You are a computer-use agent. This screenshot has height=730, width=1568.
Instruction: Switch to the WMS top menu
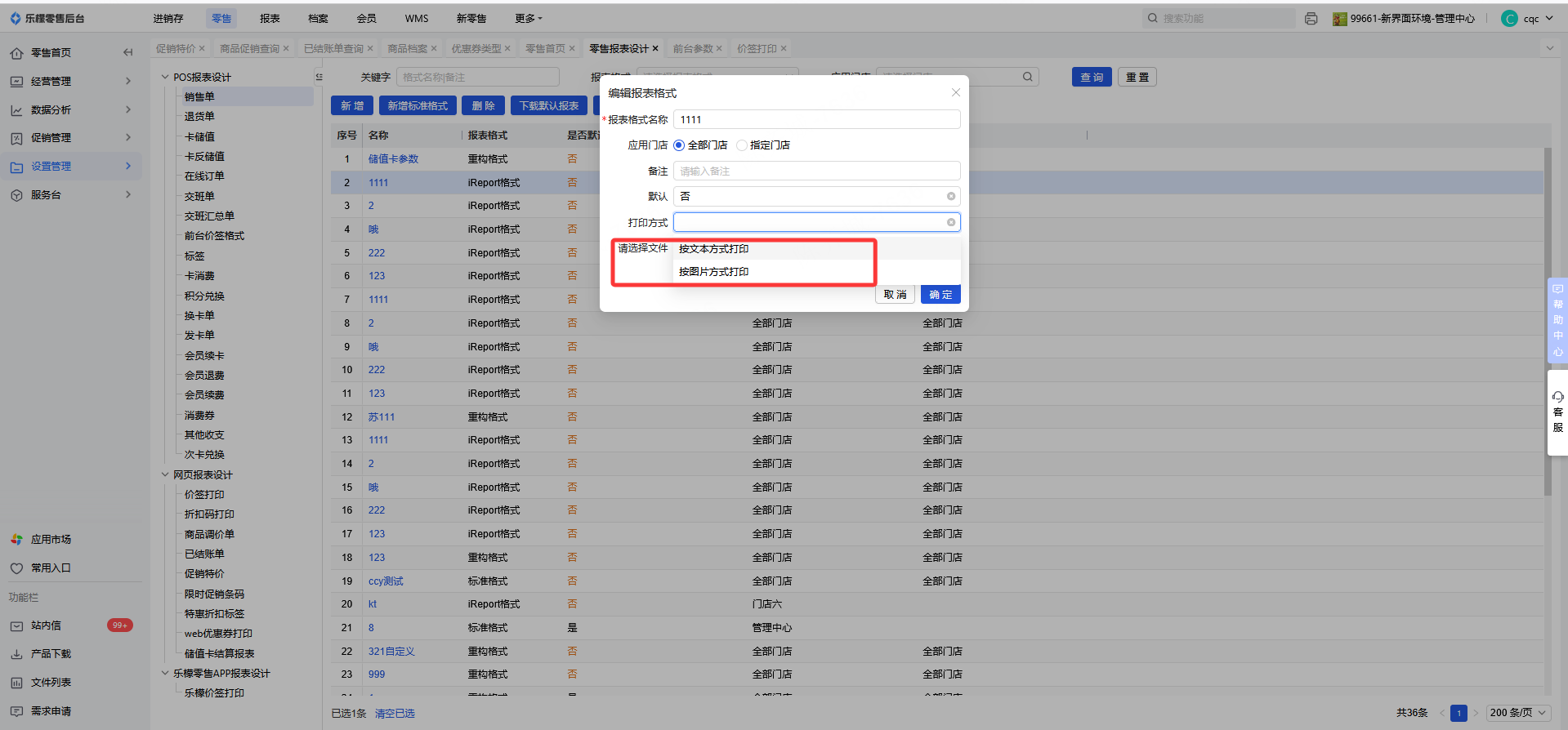click(x=417, y=18)
